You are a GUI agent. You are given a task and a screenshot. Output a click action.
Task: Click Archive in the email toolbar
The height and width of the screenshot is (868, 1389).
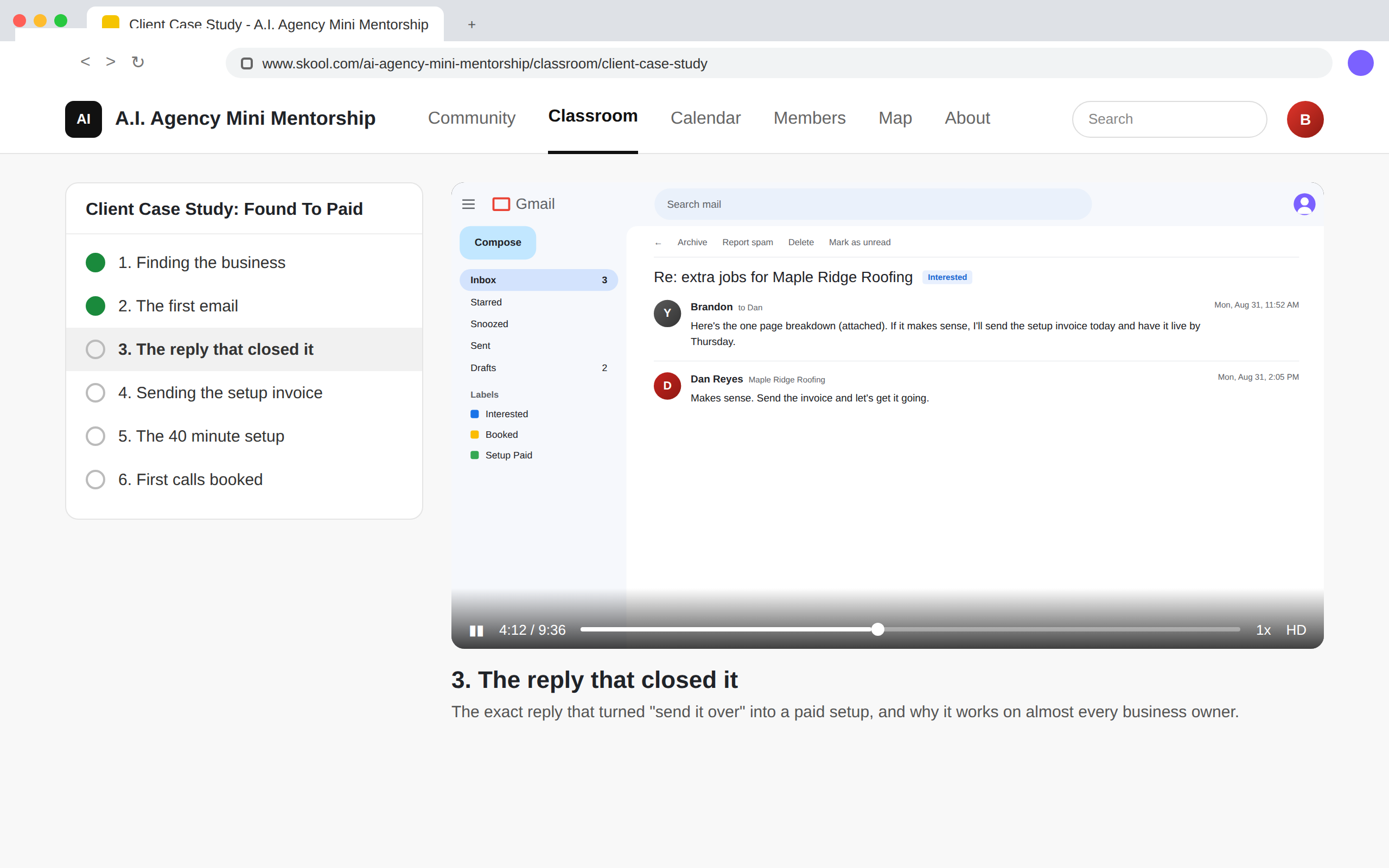pos(692,242)
